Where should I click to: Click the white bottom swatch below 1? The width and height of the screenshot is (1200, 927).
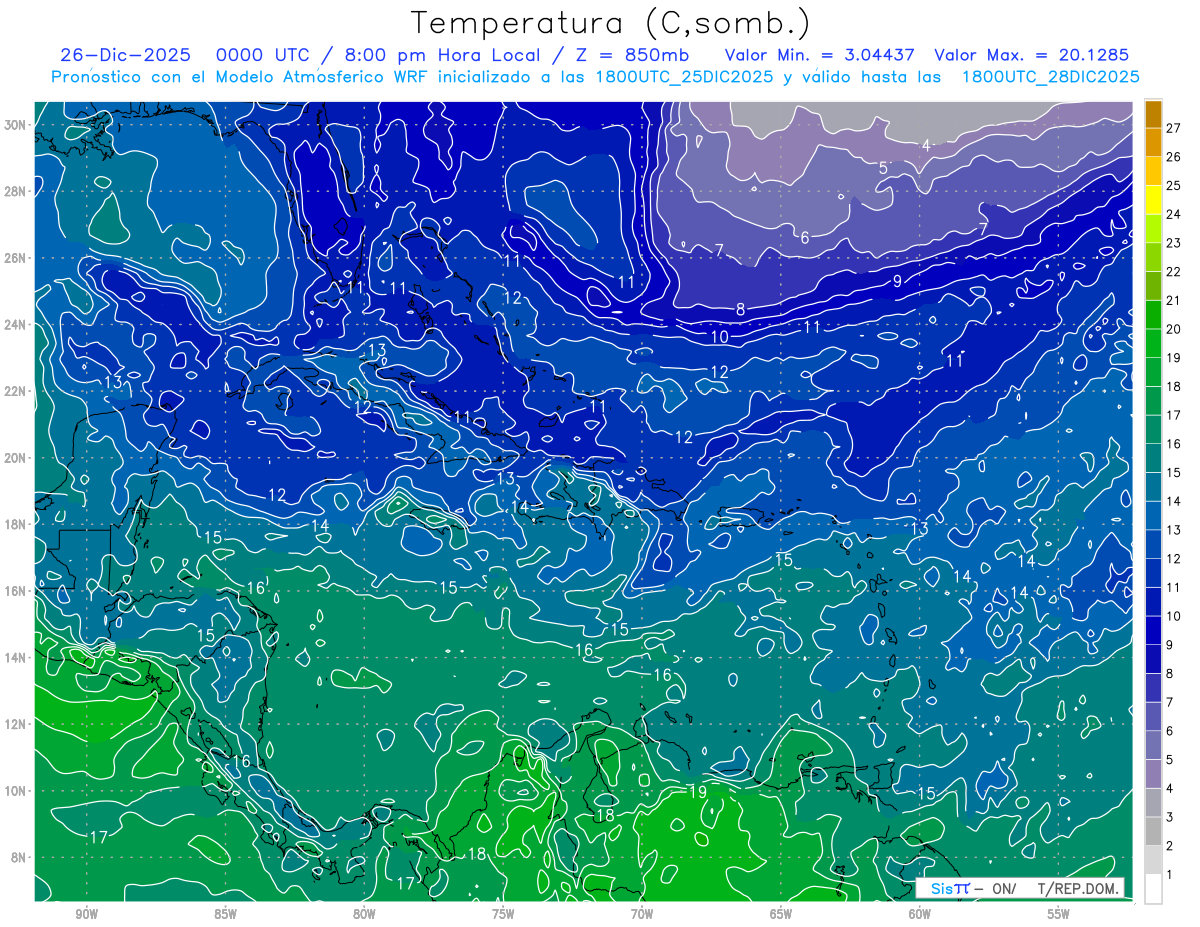click(1153, 889)
